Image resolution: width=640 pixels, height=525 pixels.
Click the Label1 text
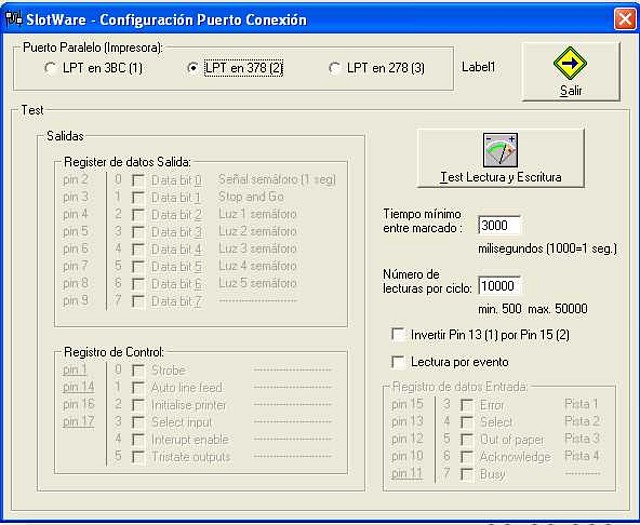point(478,67)
